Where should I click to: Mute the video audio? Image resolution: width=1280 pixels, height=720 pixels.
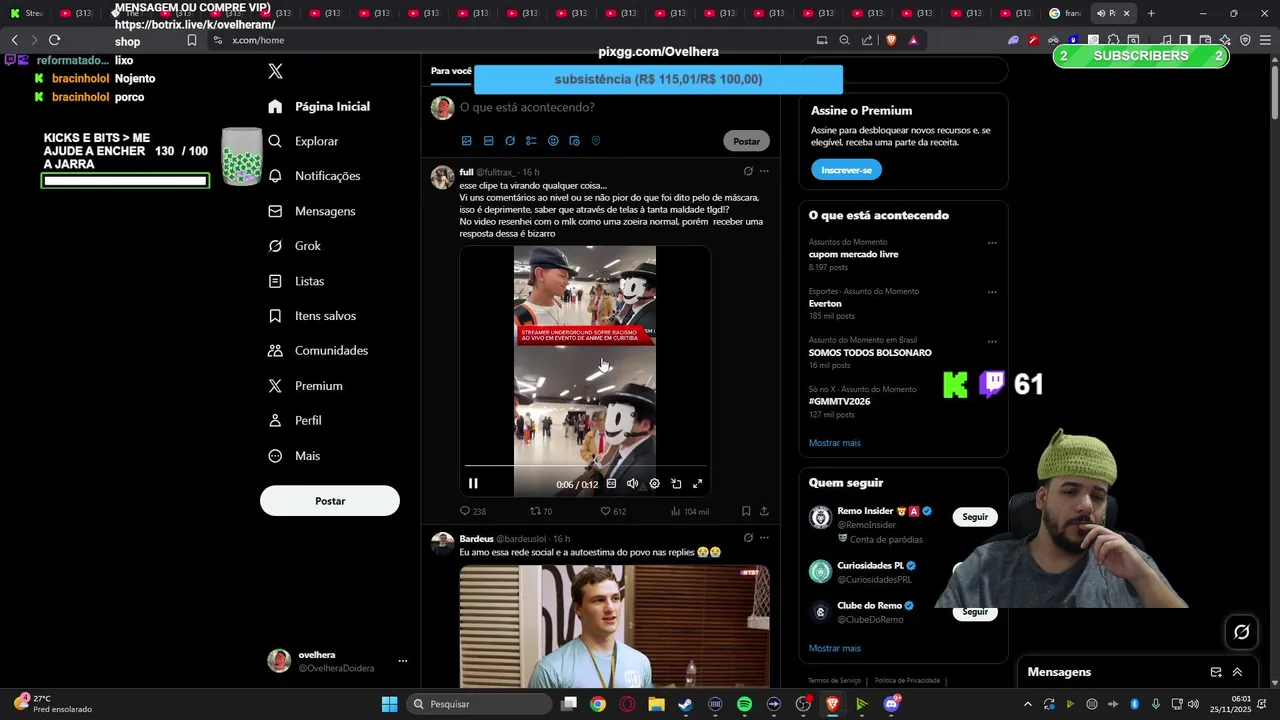pyautogui.click(x=632, y=484)
